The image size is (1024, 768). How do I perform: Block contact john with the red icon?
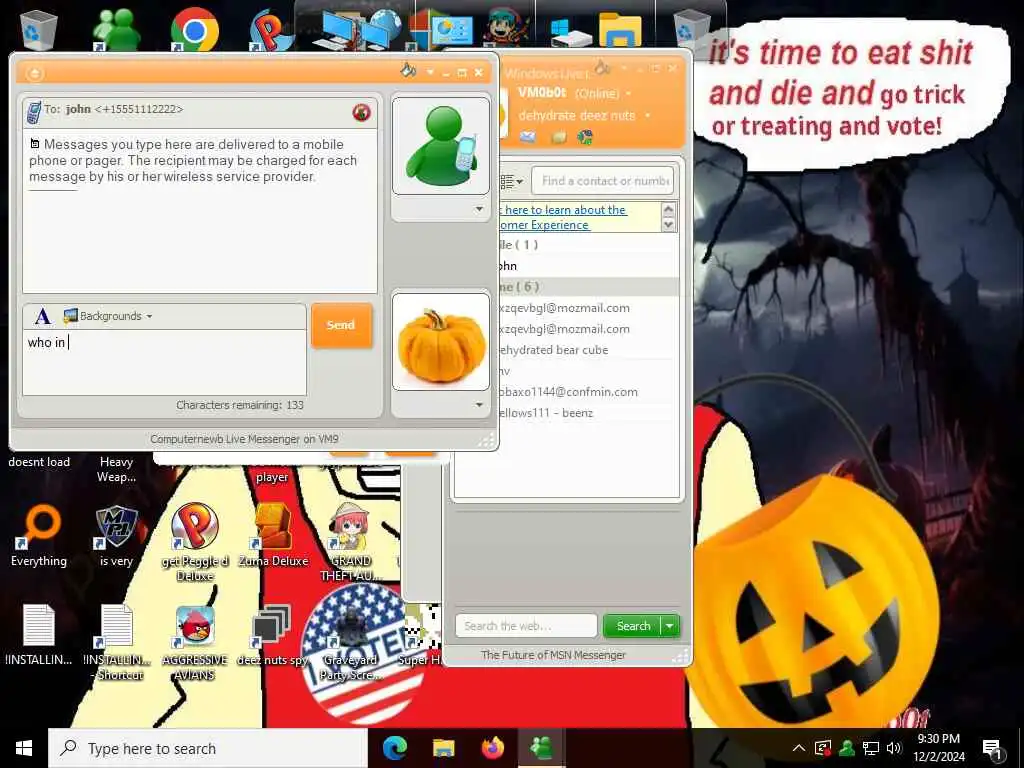coord(361,112)
